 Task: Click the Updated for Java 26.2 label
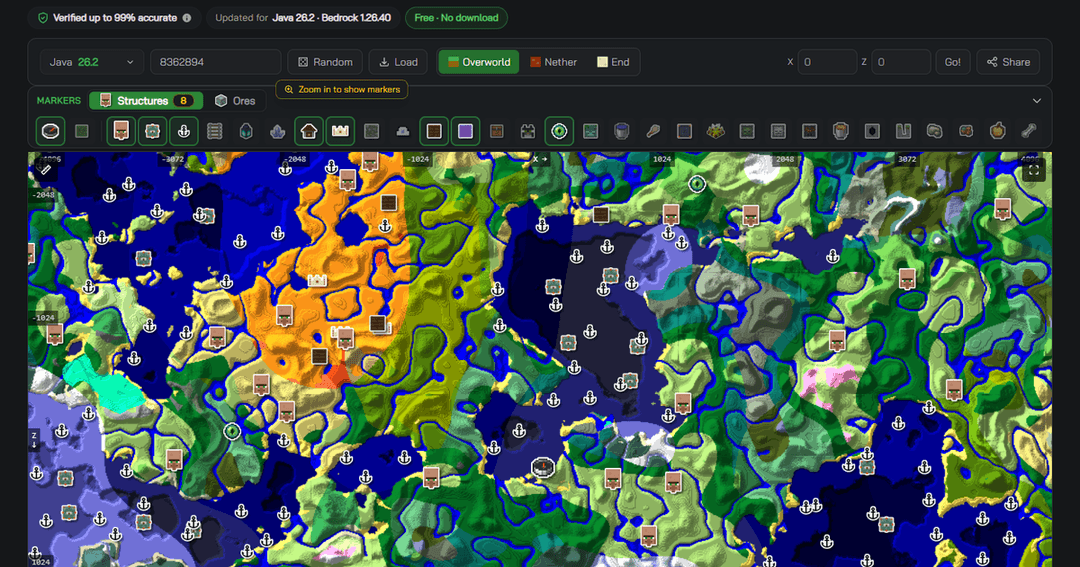(303, 18)
